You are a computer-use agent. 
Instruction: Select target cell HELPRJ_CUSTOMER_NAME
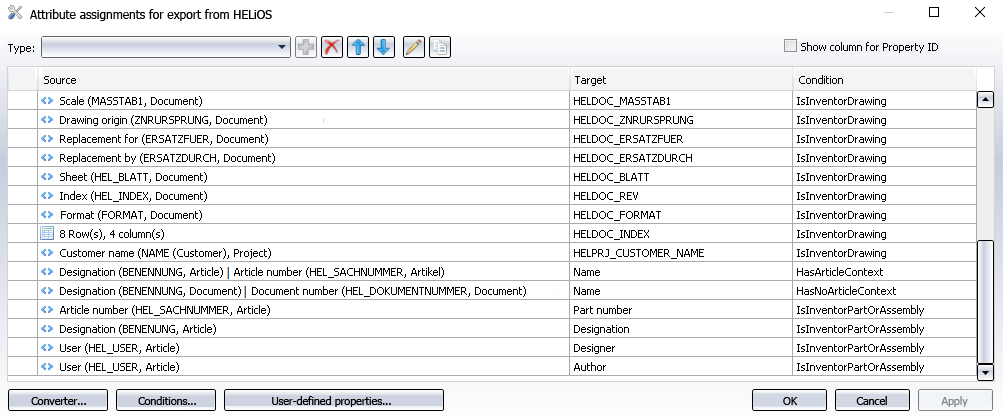tap(681, 253)
